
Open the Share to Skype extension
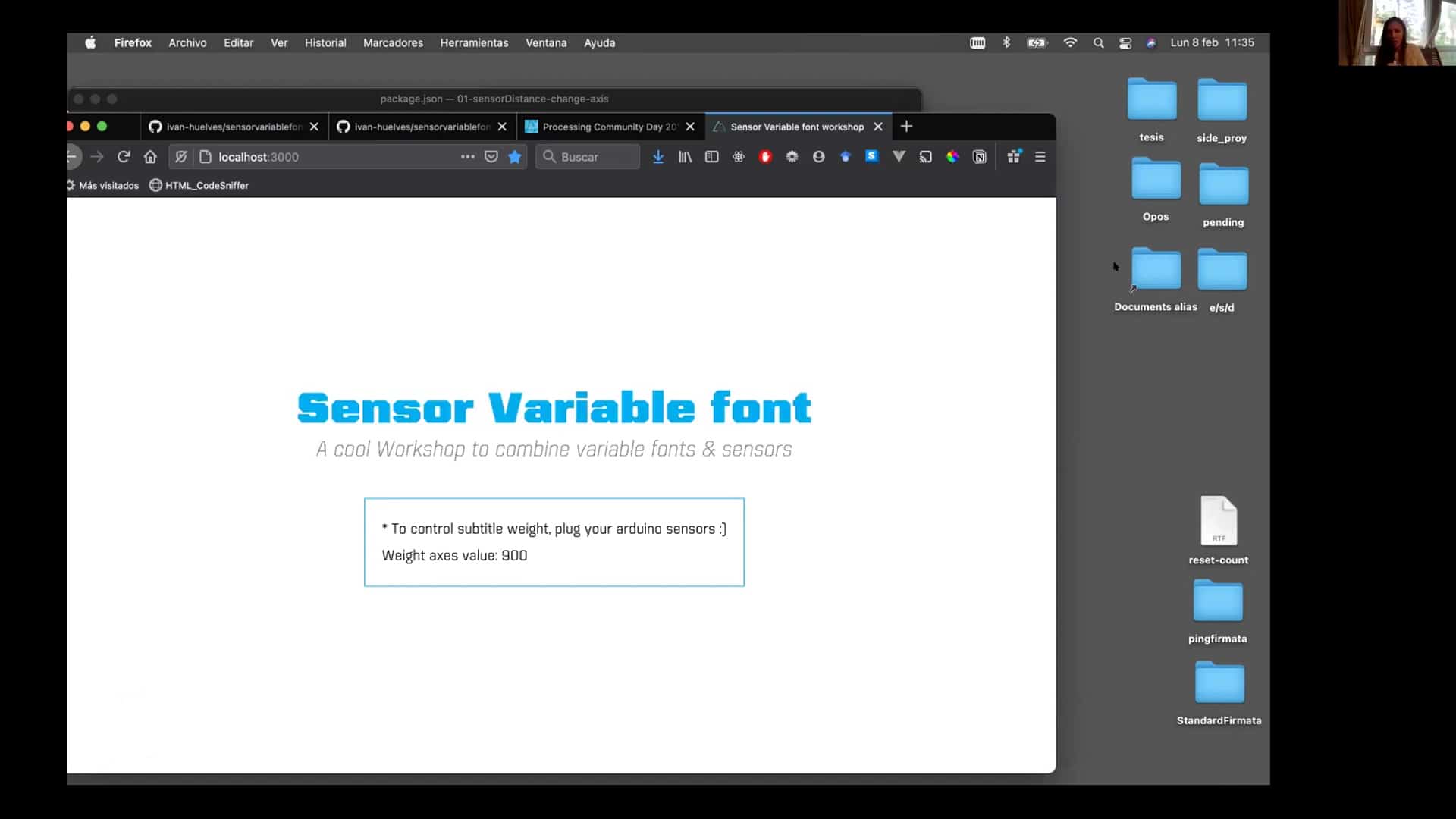point(872,156)
